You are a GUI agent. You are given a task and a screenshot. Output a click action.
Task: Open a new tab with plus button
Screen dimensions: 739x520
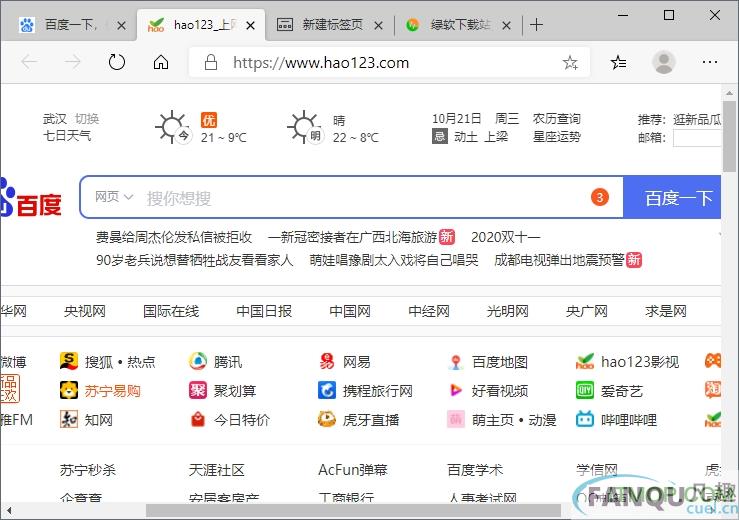pyautogui.click(x=537, y=25)
